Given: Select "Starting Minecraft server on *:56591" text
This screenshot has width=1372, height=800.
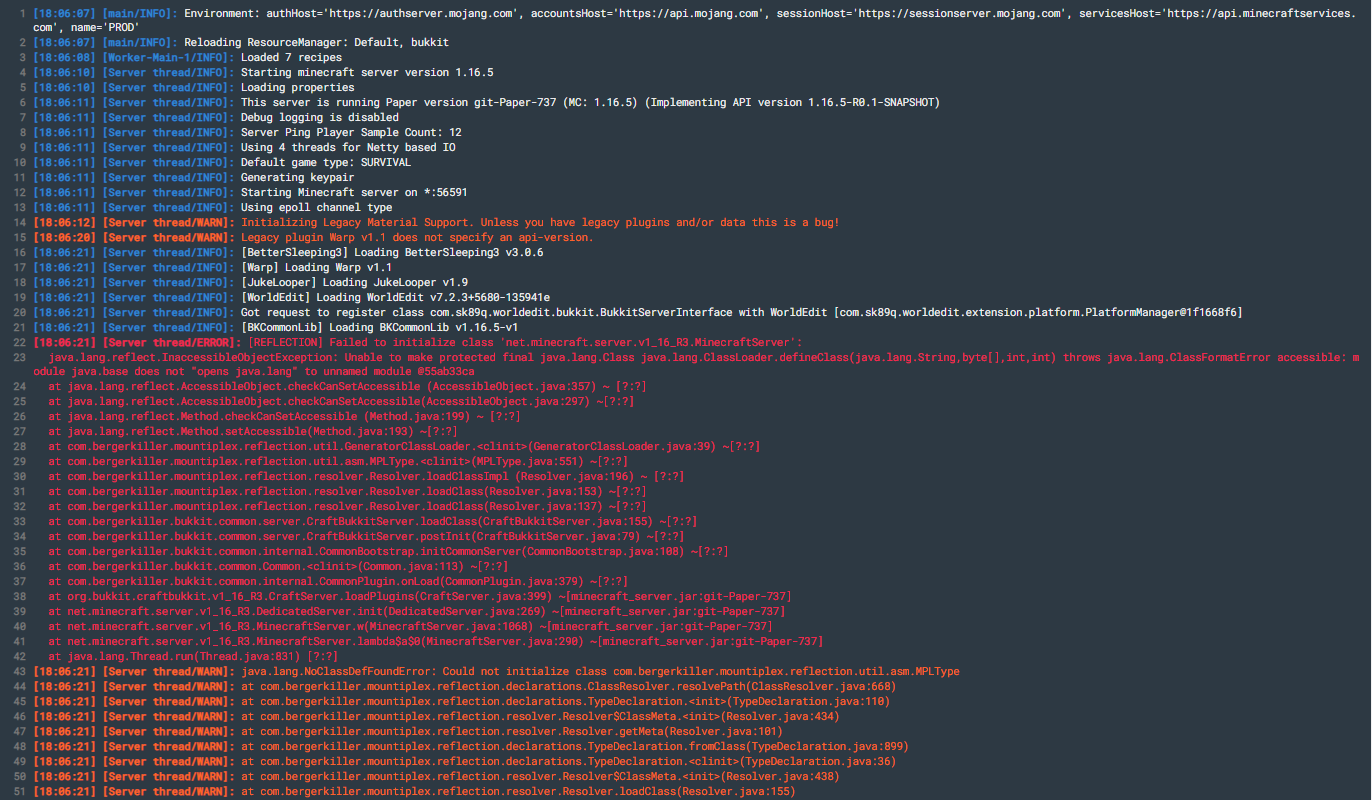Looking at the screenshot, I should click(x=354, y=193).
